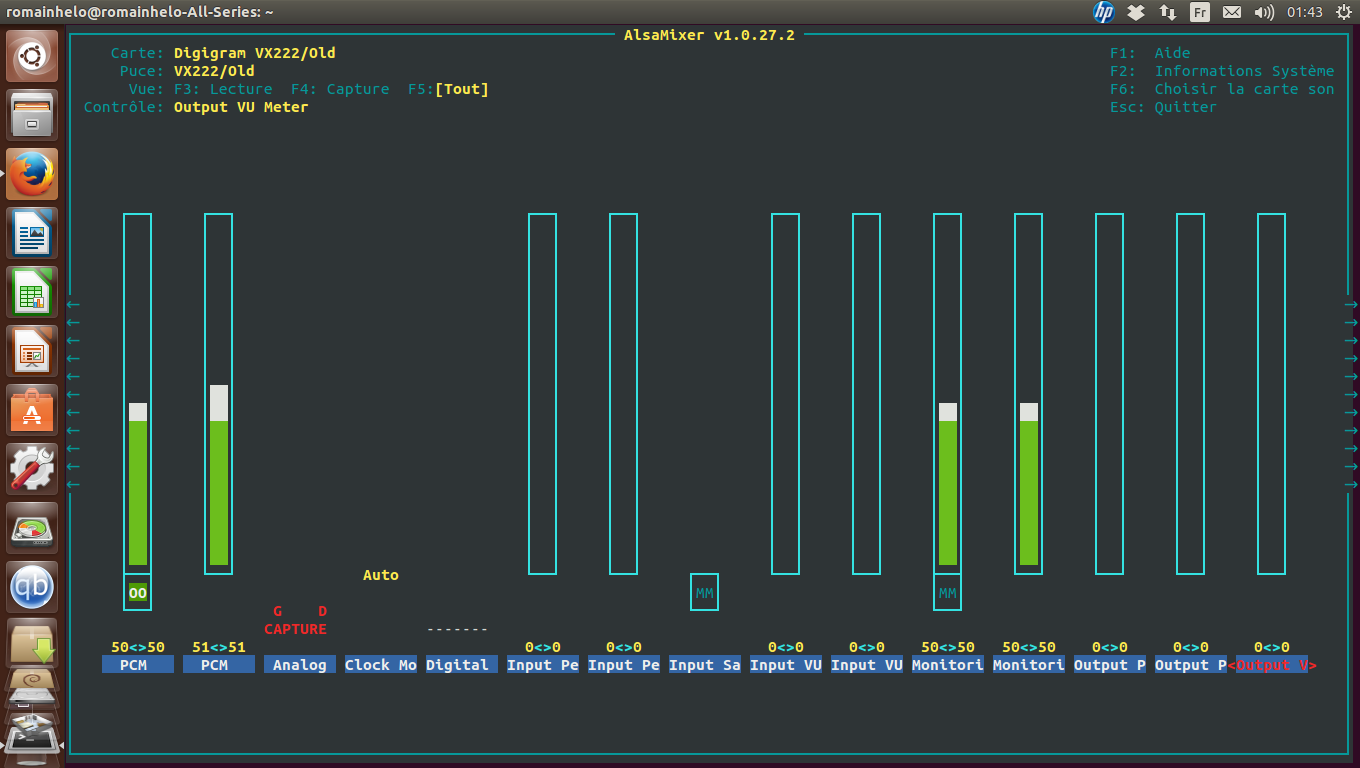Click the Auto value of Clock Mo
This screenshot has height=768, width=1360.
381,575
